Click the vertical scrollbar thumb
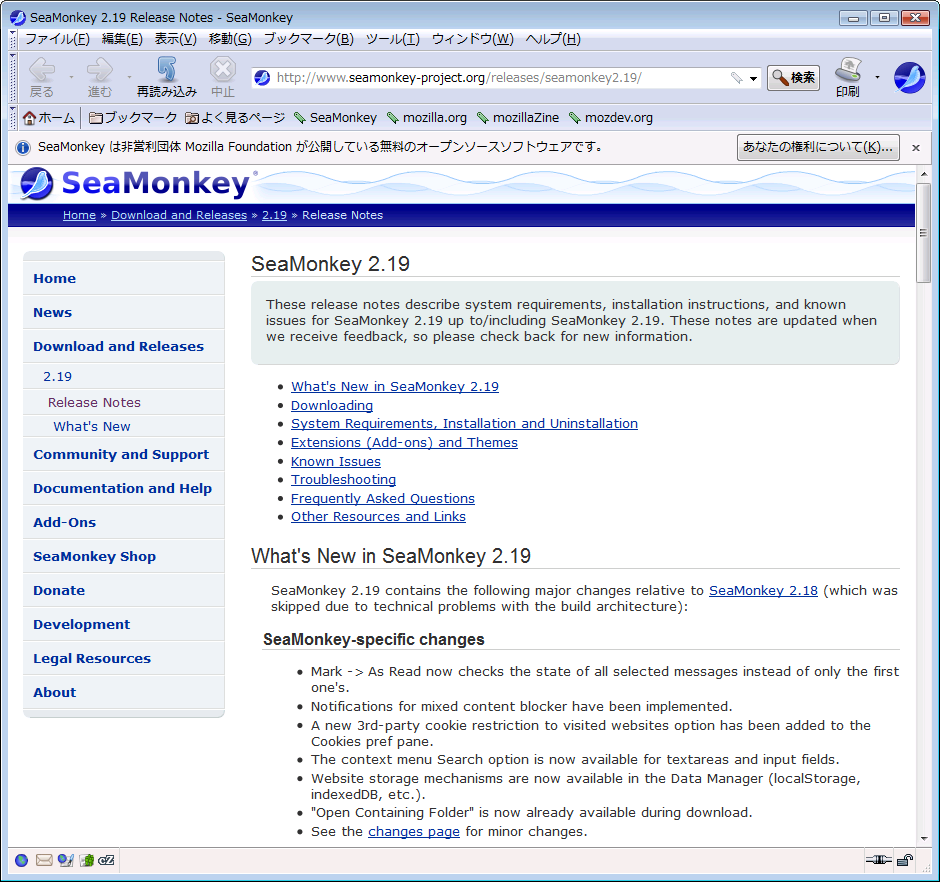This screenshot has width=940, height=882. click(923, 233)
